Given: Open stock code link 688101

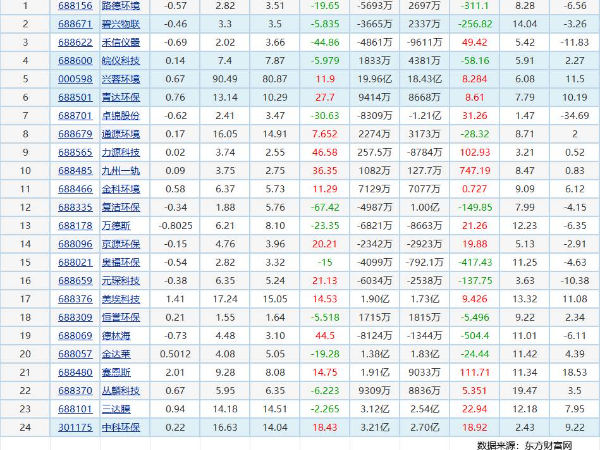Looking at the screenshot, I should click(x=75, y=409).
